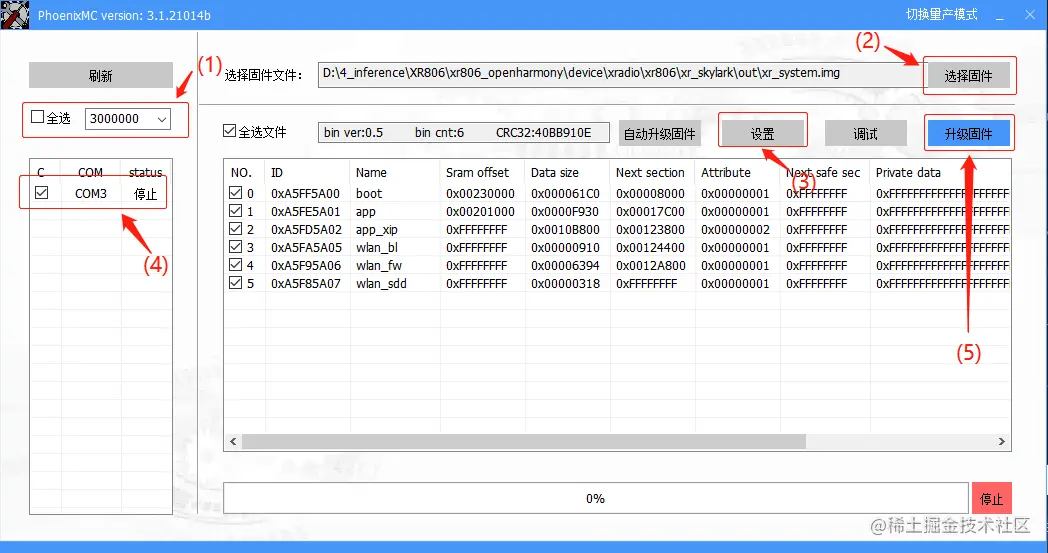Click the 停止 status cell for COM3
The width and height of the screenshot is (1048, 553).
click(x=145, y=194)
